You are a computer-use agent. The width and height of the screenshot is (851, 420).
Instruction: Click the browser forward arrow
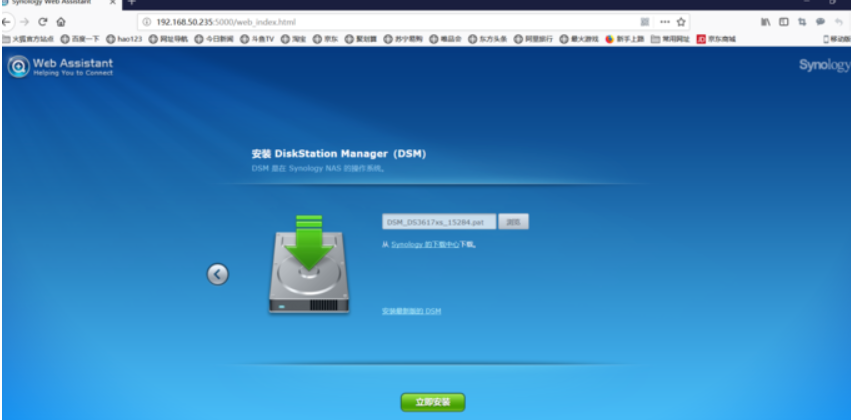[24, 22]
